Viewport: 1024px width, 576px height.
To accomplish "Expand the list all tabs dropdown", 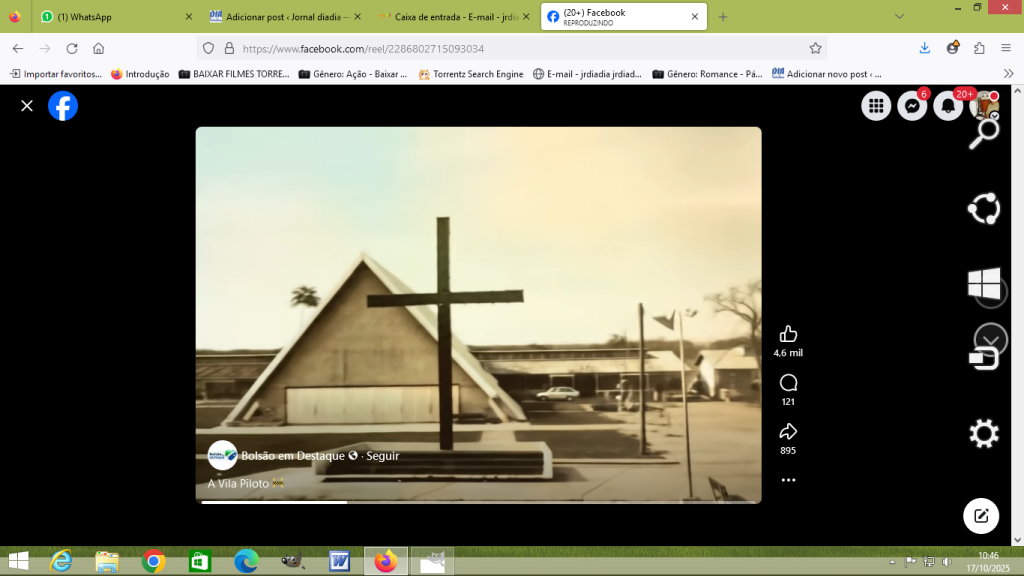I will (899, 17).
